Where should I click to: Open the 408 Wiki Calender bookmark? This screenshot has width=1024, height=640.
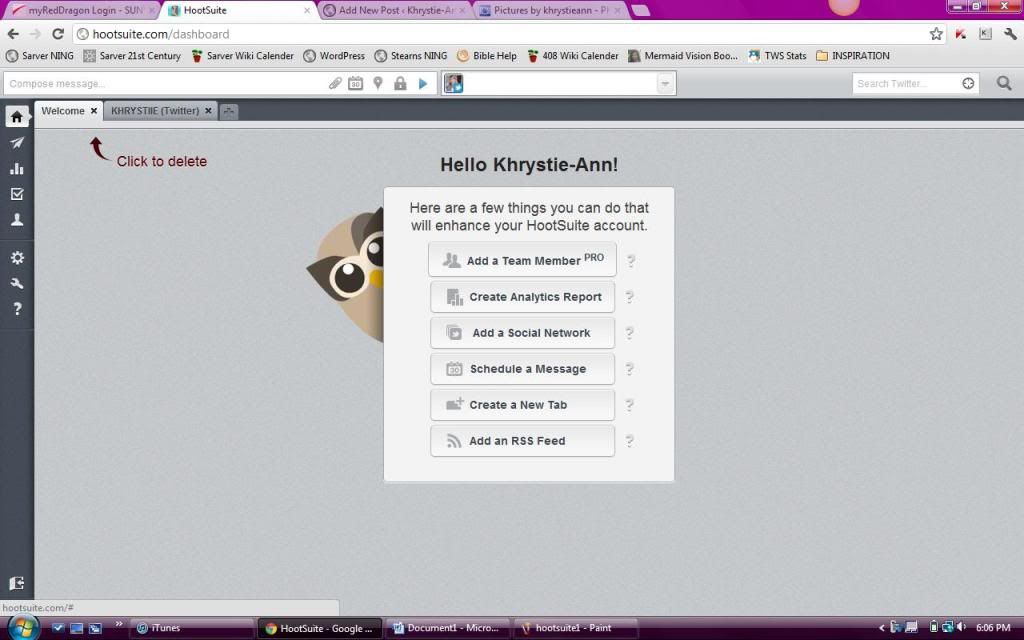572,56
